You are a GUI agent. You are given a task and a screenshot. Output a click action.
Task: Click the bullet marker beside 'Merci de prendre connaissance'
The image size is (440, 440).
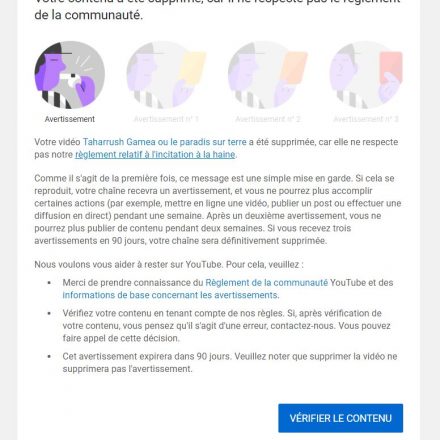coord(49,283)
